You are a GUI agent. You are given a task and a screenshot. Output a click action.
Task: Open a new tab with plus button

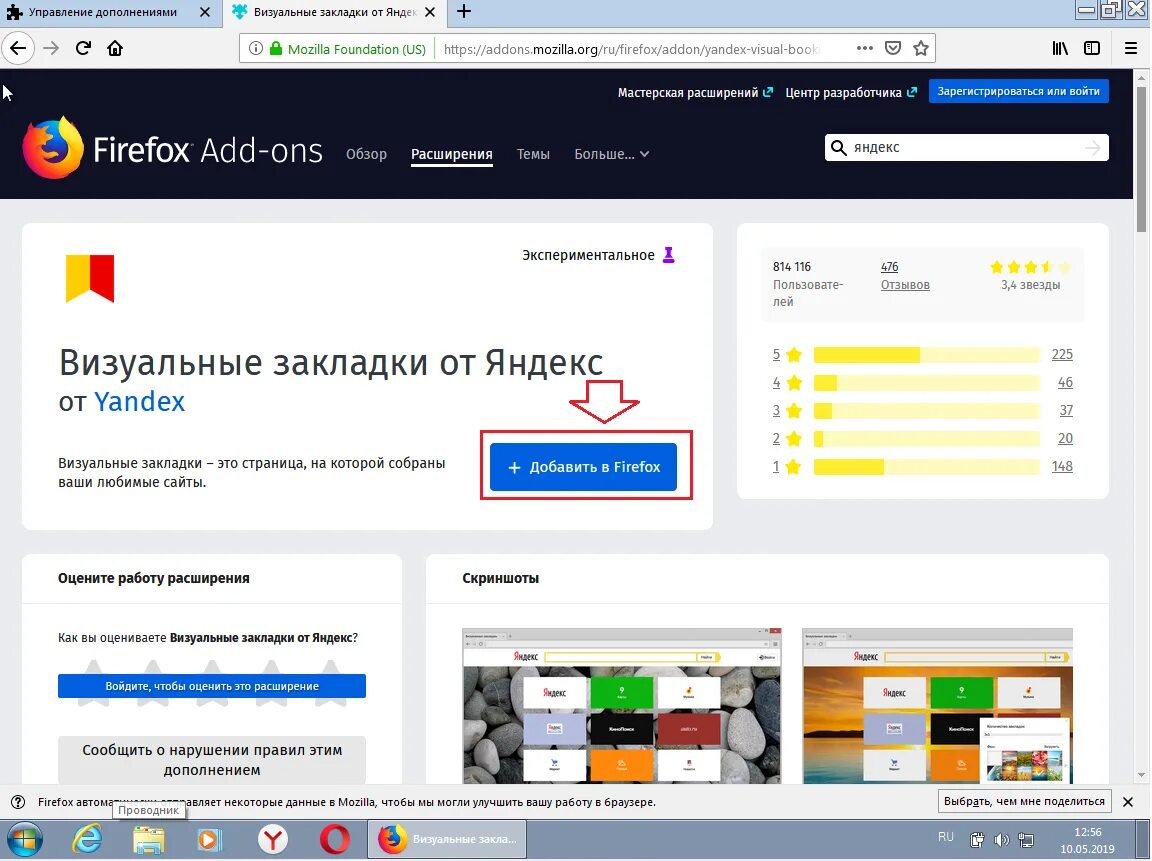[x=464, y=12]
